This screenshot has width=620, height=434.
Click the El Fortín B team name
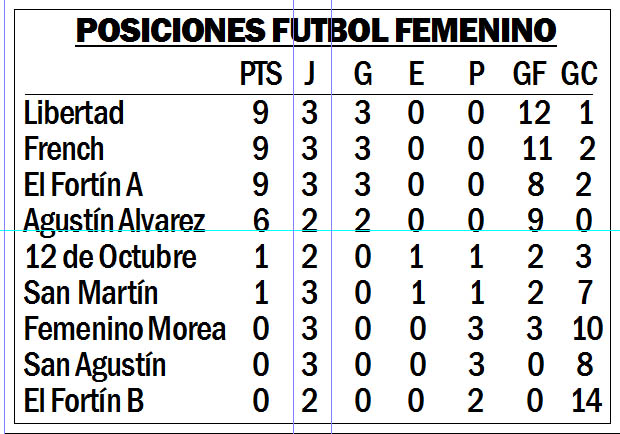(84, 401)
